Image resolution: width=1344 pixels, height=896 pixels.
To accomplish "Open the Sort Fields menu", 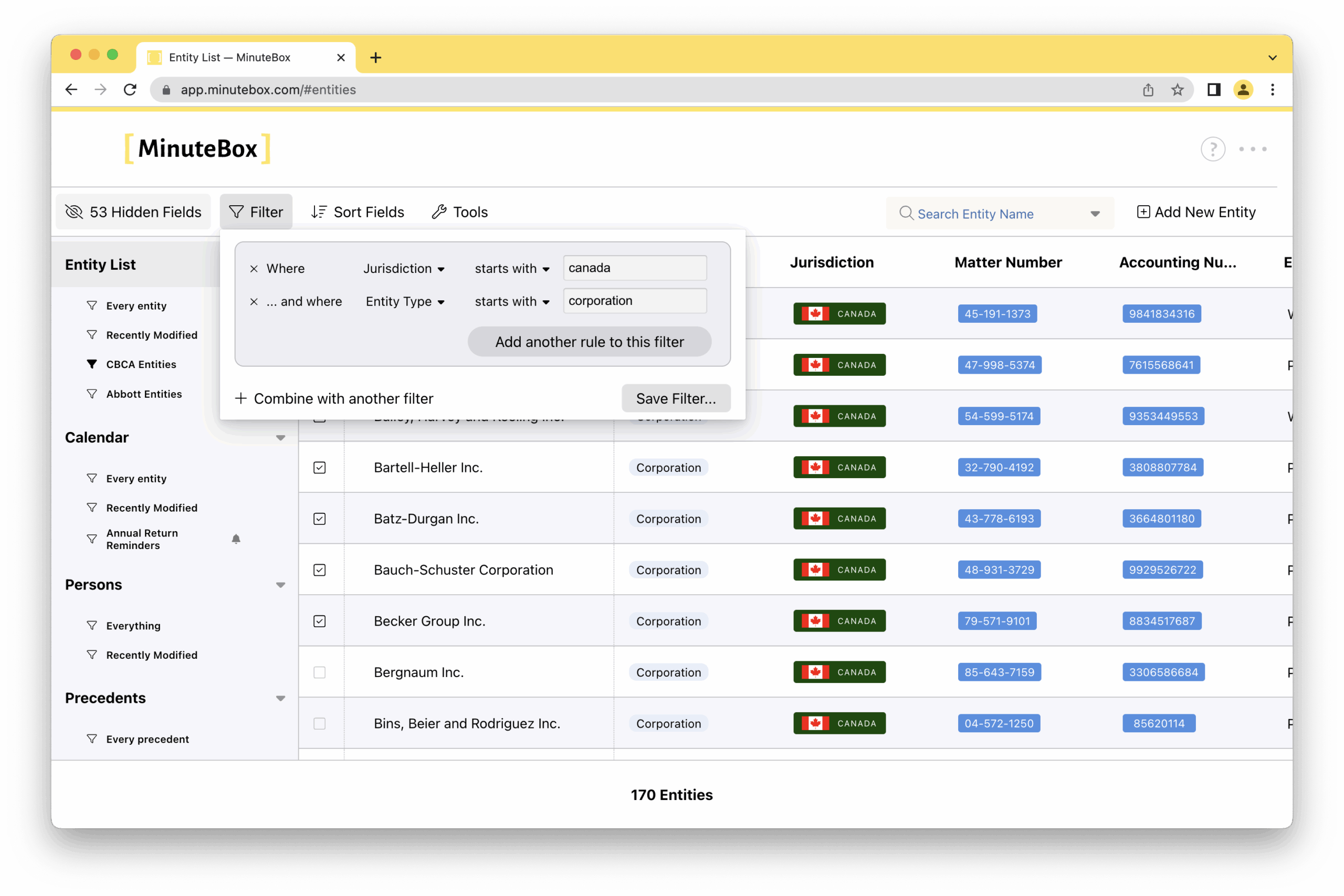I will coord(358,212).
